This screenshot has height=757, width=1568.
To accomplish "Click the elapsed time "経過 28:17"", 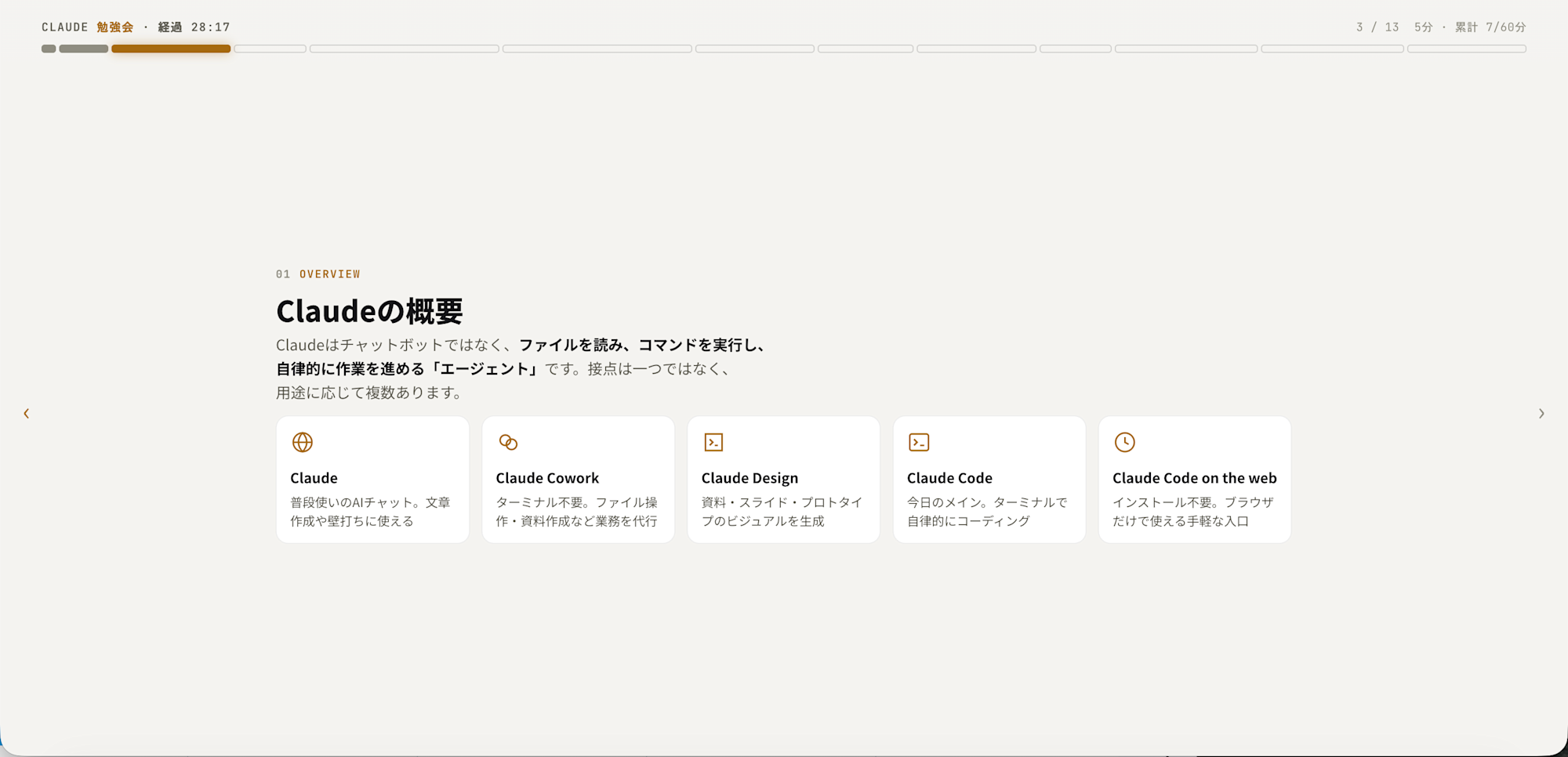I will tap(194, 27).
